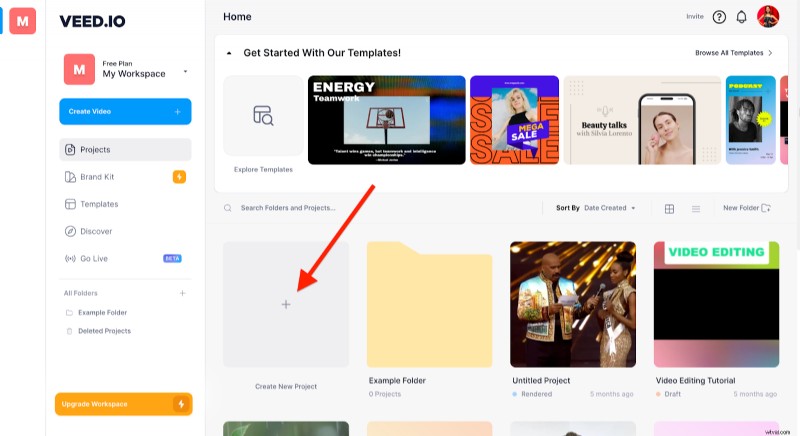The height and width of the screenshot is (436, 800).
Task: Open the MEGA SALE template
Action: click(x=514, y=120)
